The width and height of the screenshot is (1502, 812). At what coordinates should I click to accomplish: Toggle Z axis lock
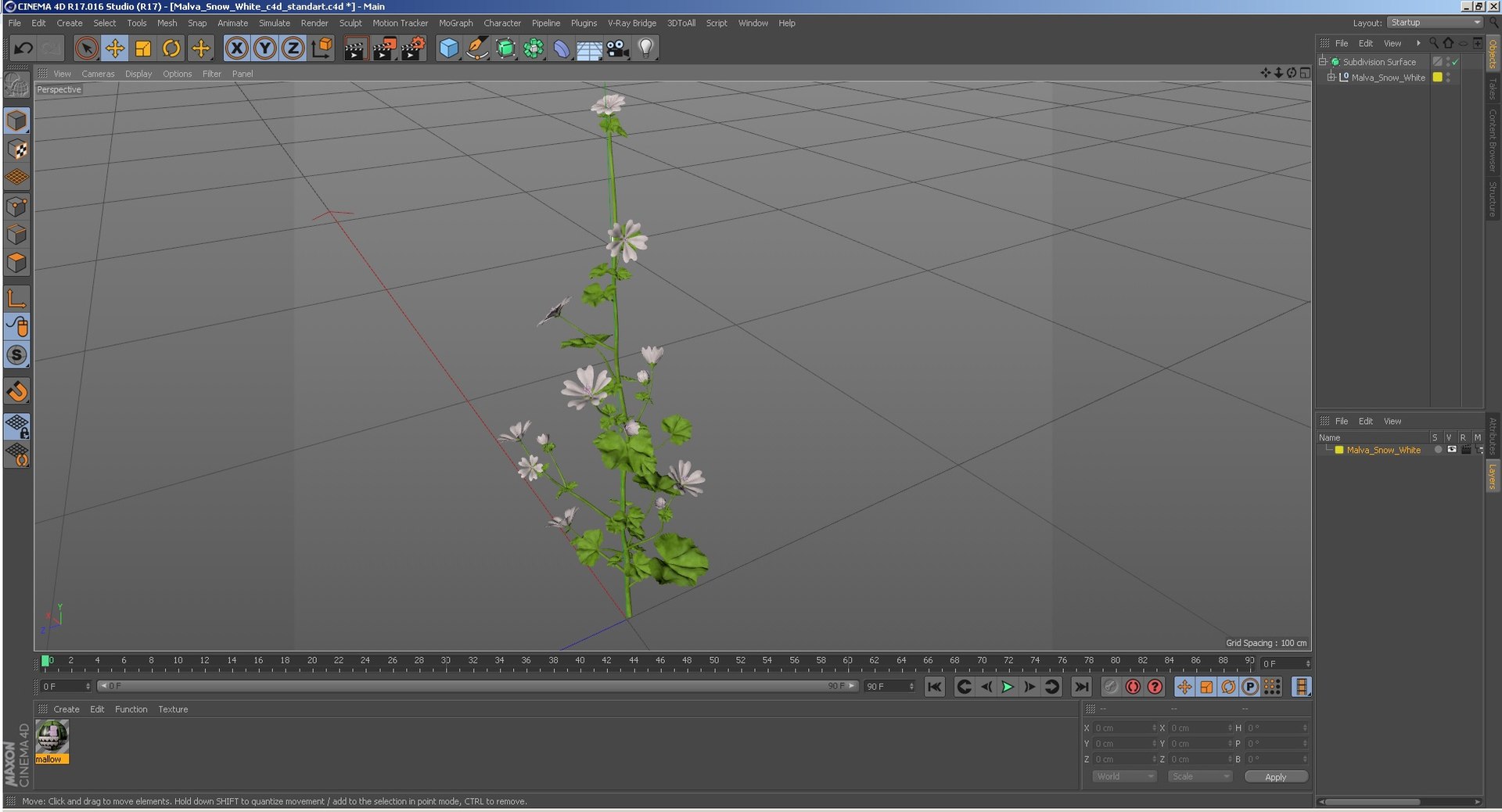[293, 49]
